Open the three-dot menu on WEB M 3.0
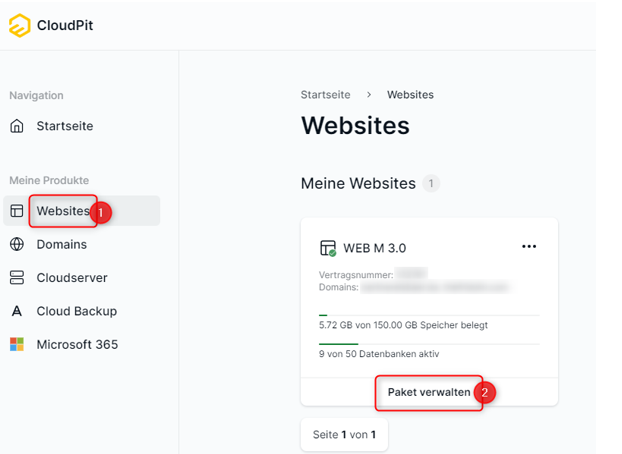622x454 pixels. tap(529, 247)
